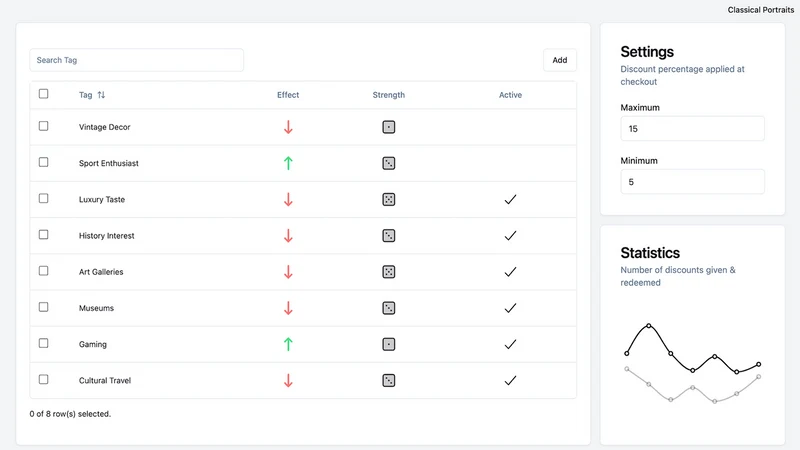Click the active checkmark for Luxury Taste
This screenshot has width=800, height=450.
click(x=510, y=199)
